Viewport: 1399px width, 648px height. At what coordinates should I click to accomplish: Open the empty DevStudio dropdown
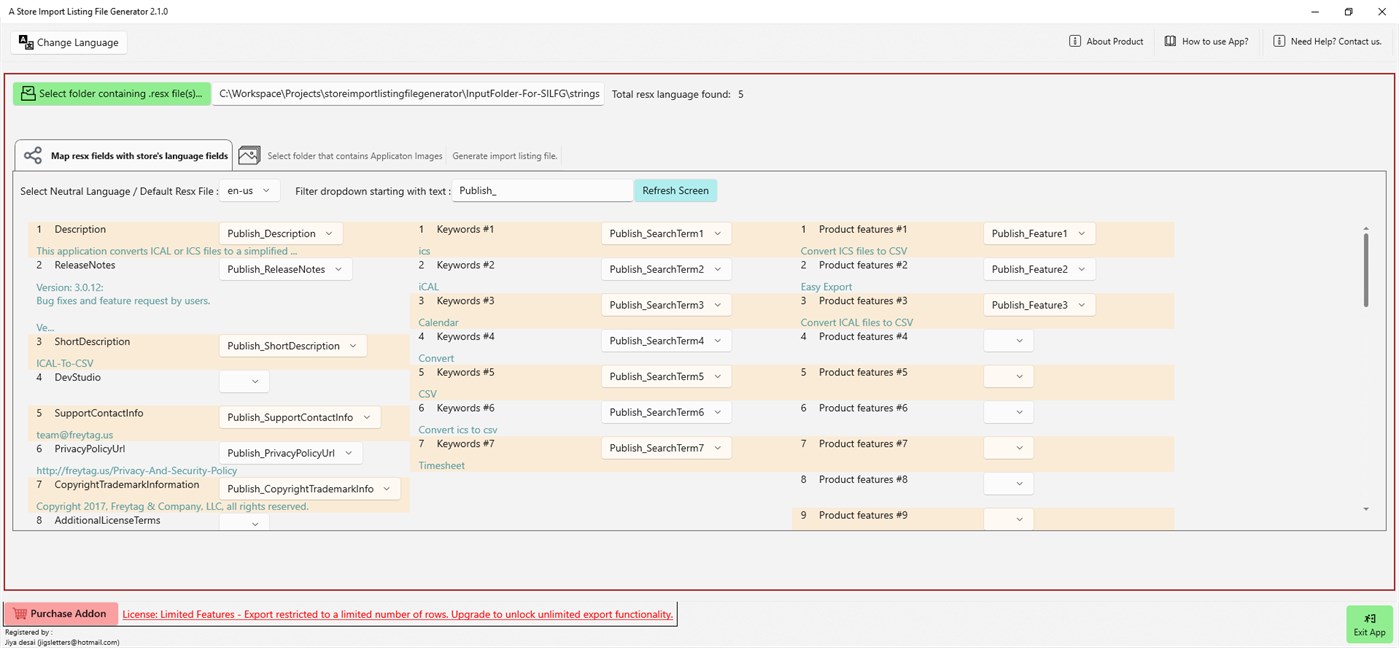click(x=244, y=382)
